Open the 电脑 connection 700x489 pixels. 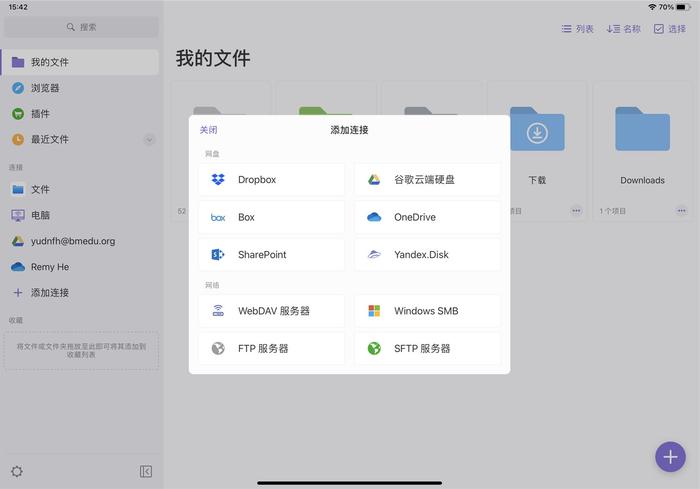pyautogui.click(x=80, y=215)
